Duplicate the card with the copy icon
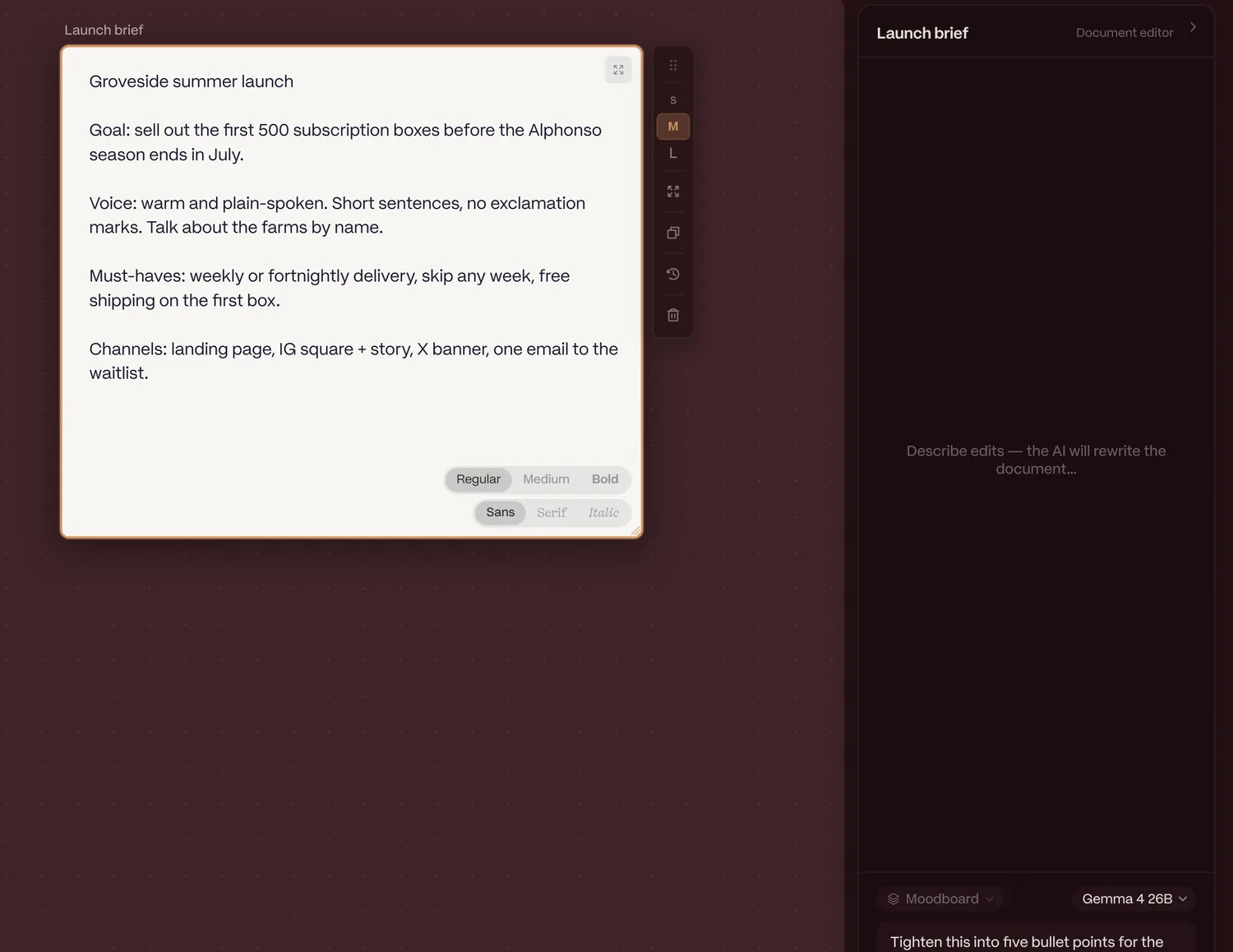The width and height of the screenshot is (1233, 952). pos(673,233)
